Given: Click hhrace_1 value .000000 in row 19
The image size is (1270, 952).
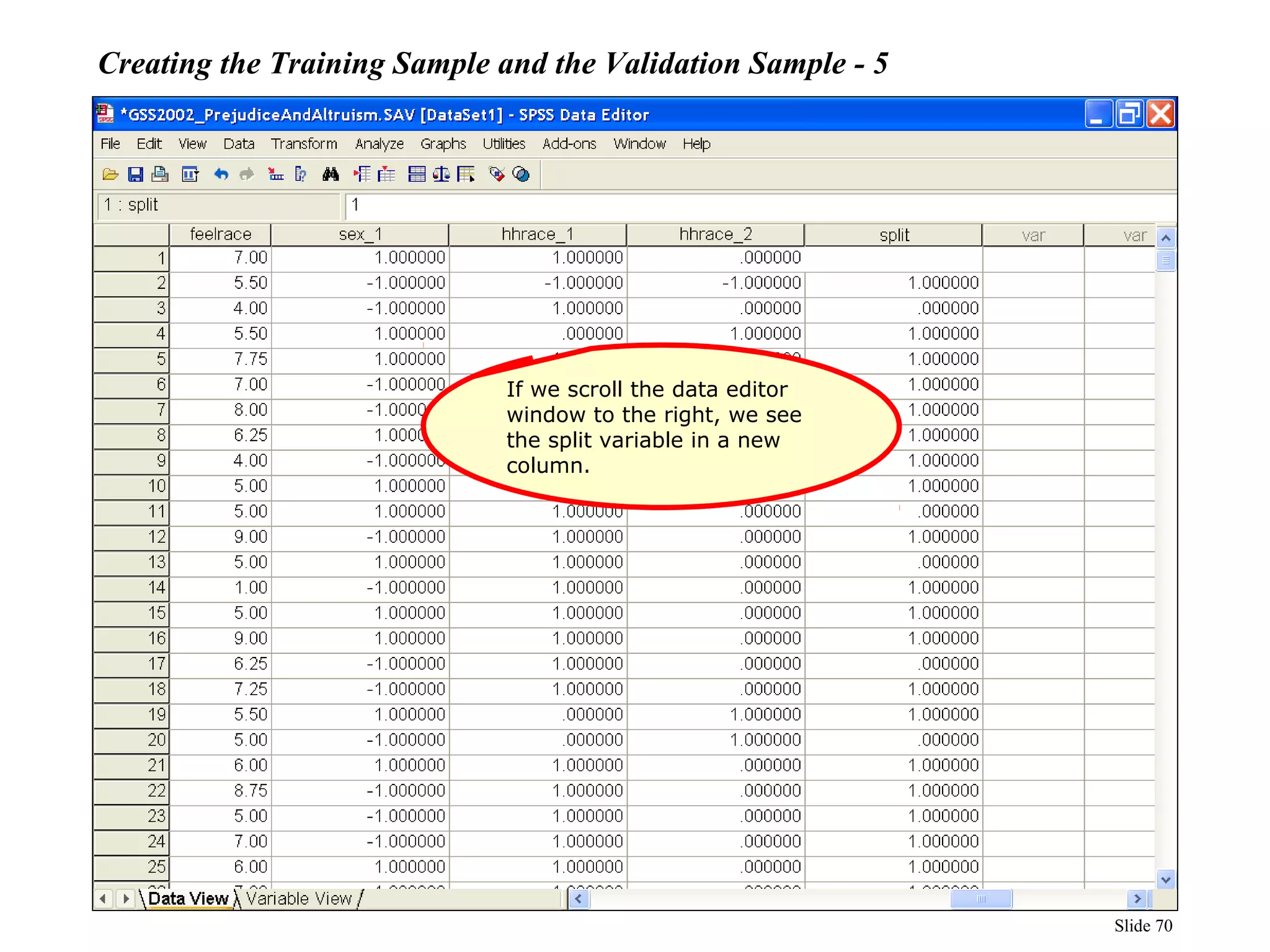Looking at the screenshot, I should click(538, 715).
